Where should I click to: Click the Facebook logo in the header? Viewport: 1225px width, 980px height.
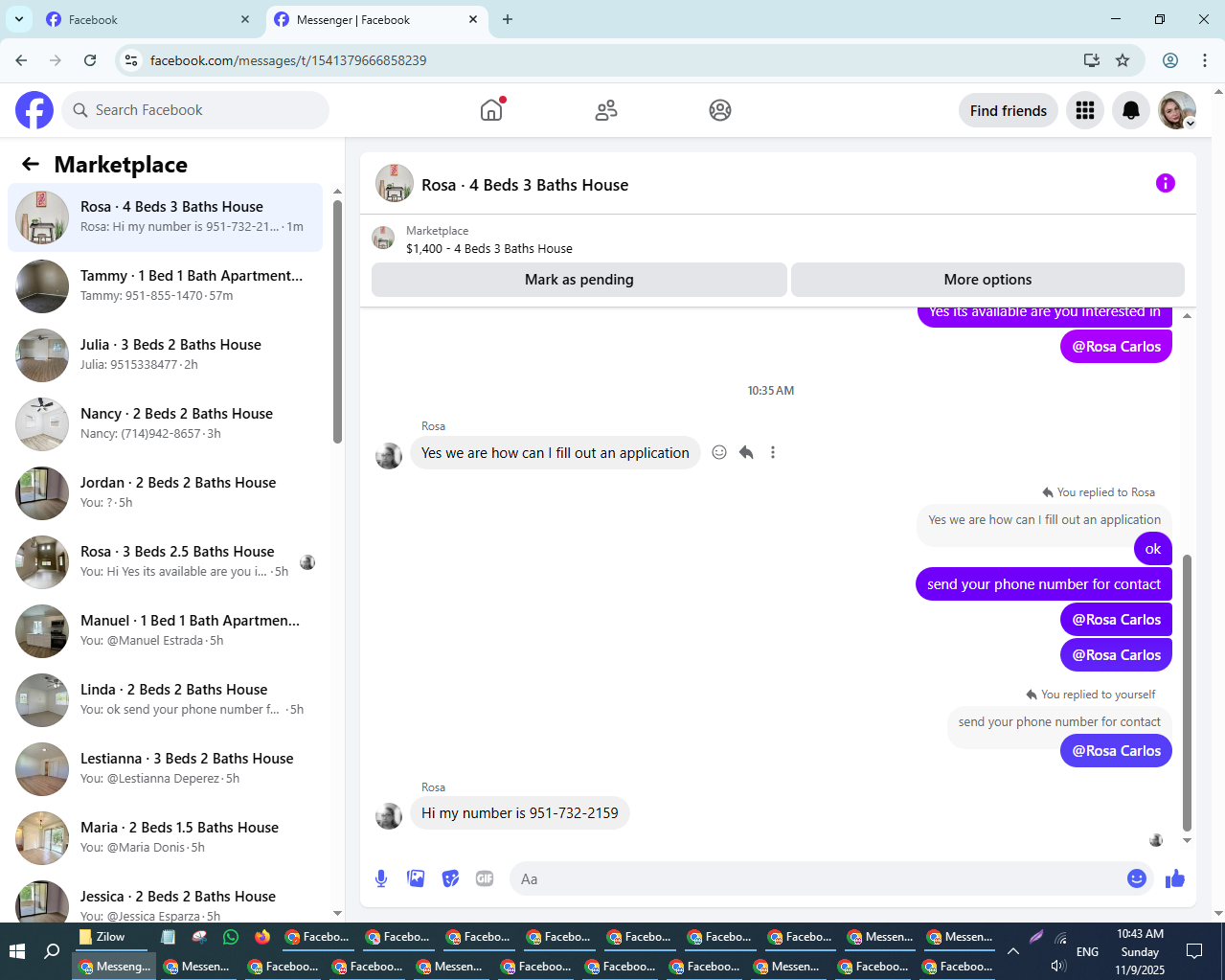click(x=34, y=110)
